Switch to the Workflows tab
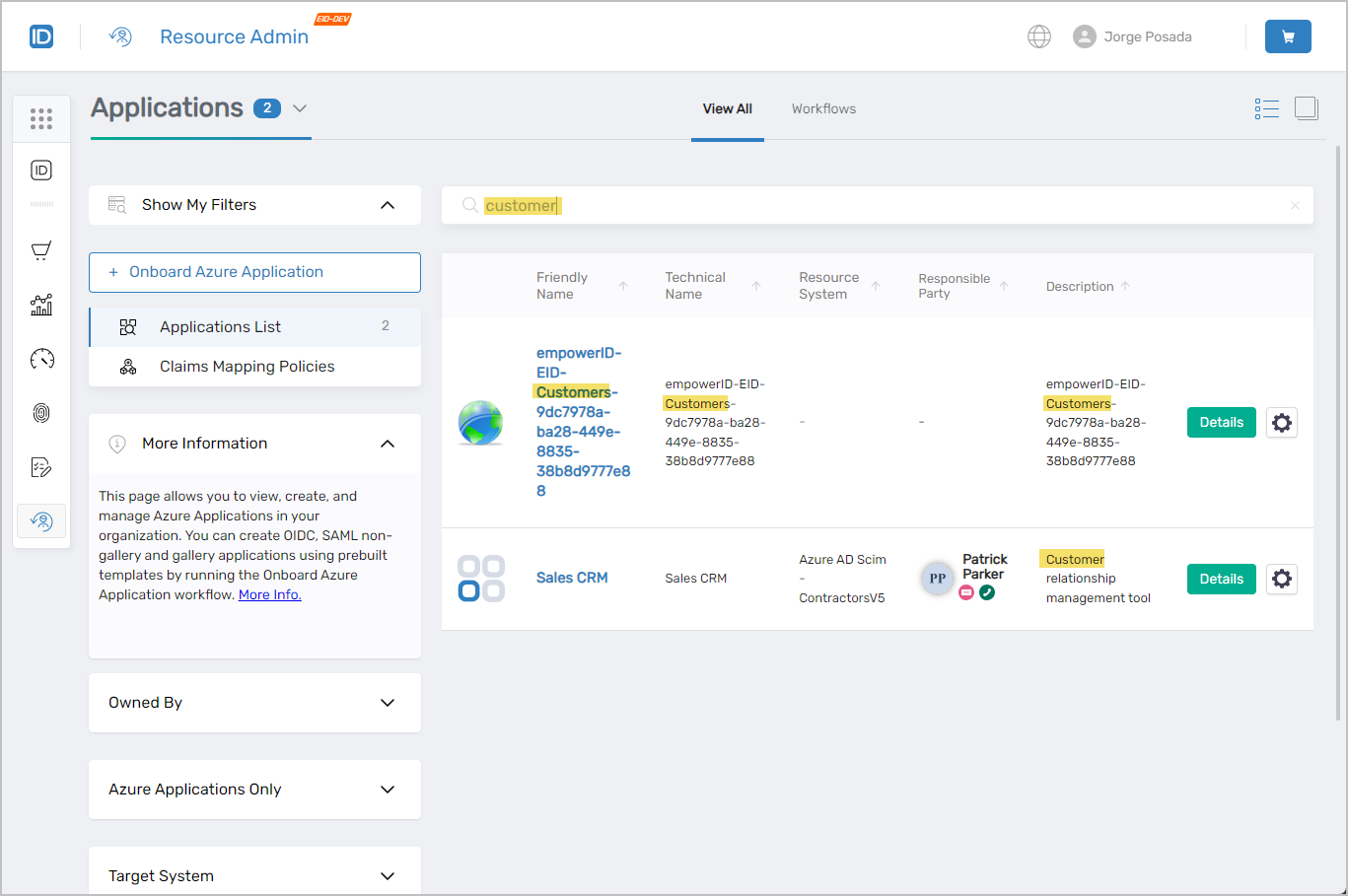Viewport: 1348px width, 896px height. [x=823, y=108]
